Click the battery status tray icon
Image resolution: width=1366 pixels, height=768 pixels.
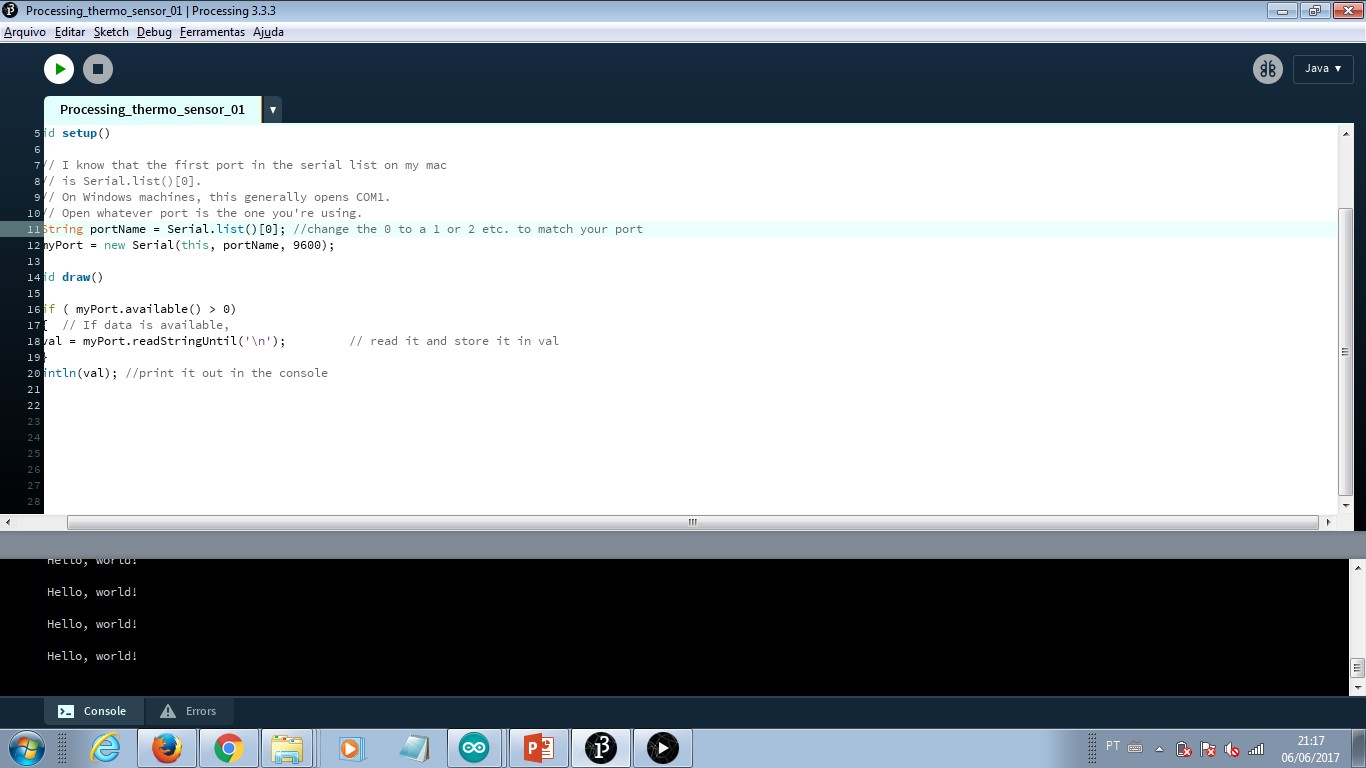click(x=1184, y=749)
